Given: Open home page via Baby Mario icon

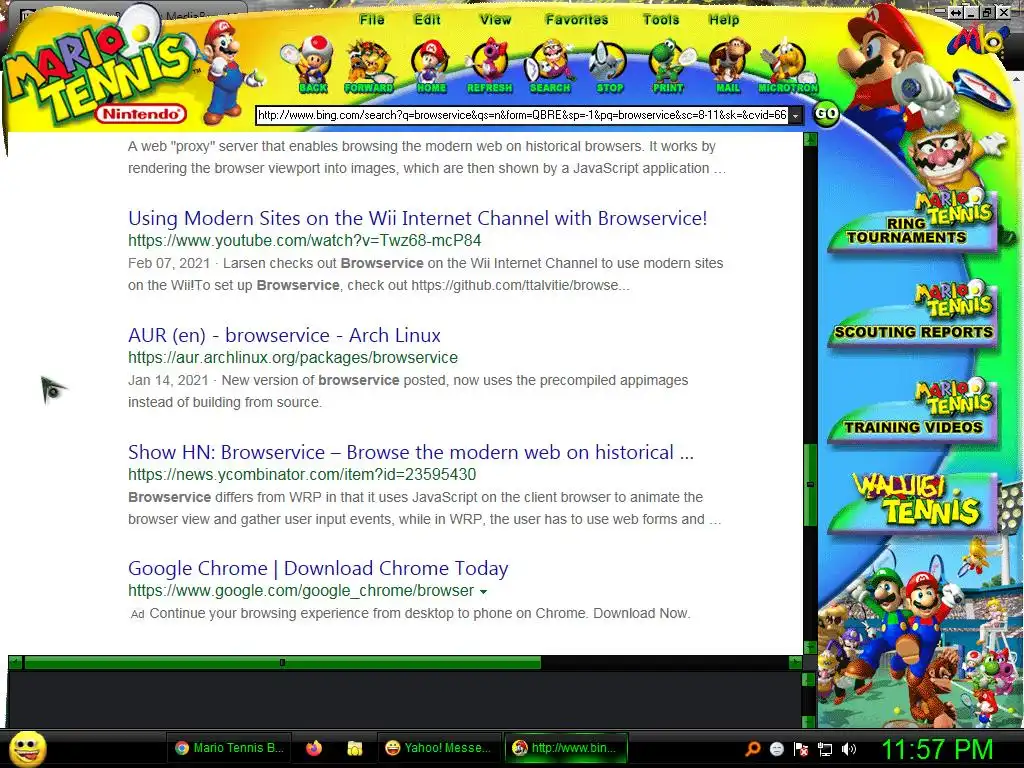Looking at the screenshot, I should click(430, 67).
